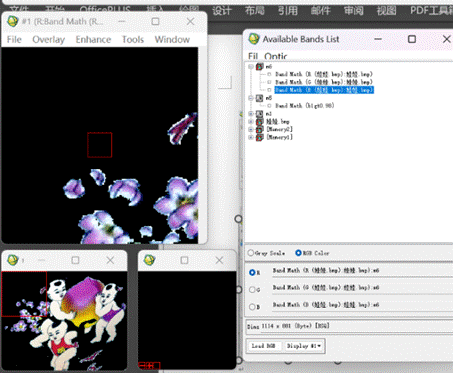Screen dimensions: 453x373
Task: Open Options menu in Available Bands List
Action: coord(276,56)
